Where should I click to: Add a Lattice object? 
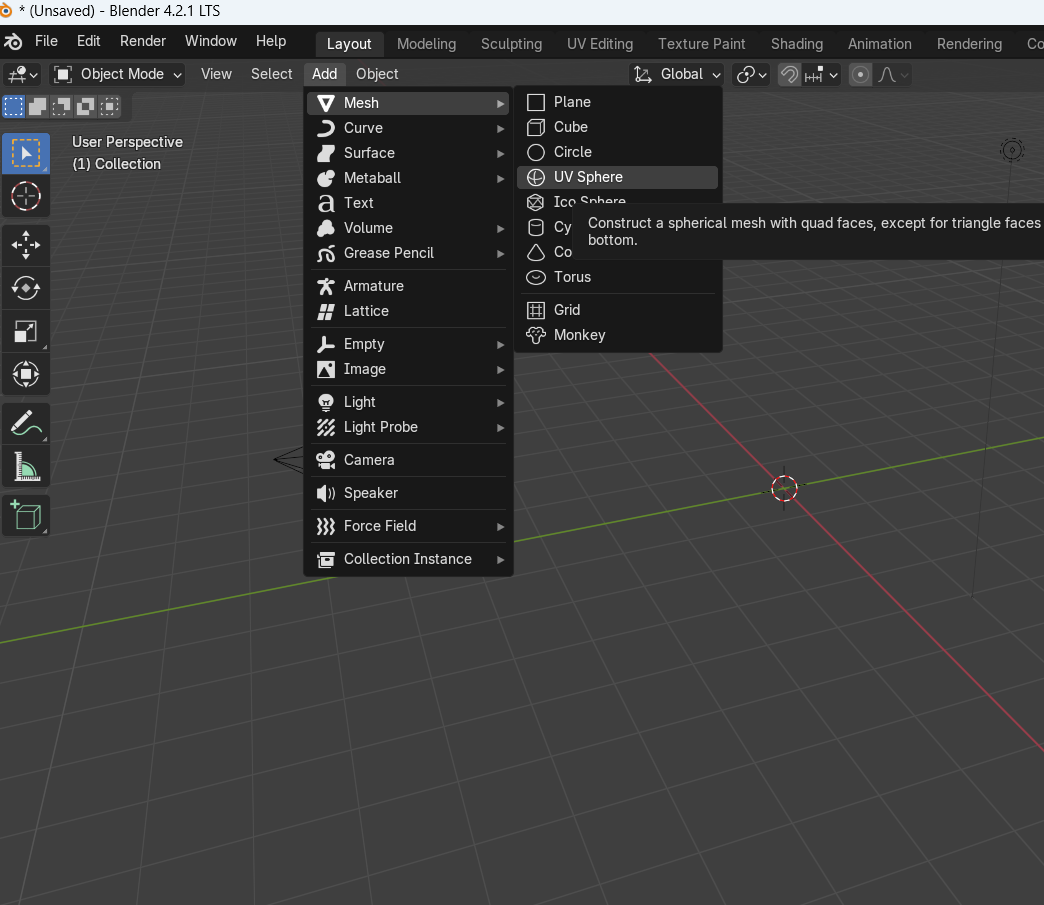[x=408, y=311]
